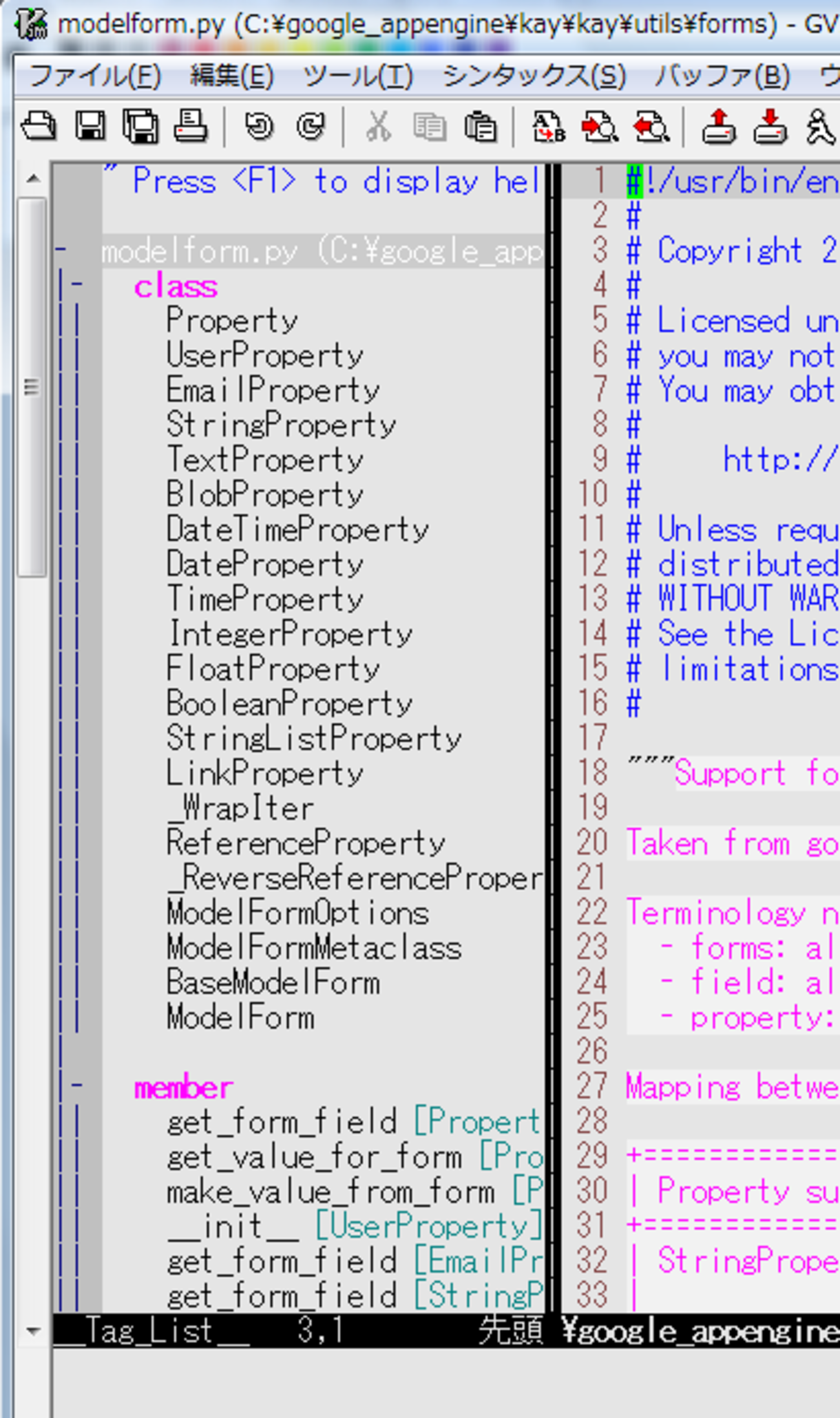Screen dimensions: 840x1418
Task: Jump to the ModelFormOptions class tag
Action: [x=298, y=914]
